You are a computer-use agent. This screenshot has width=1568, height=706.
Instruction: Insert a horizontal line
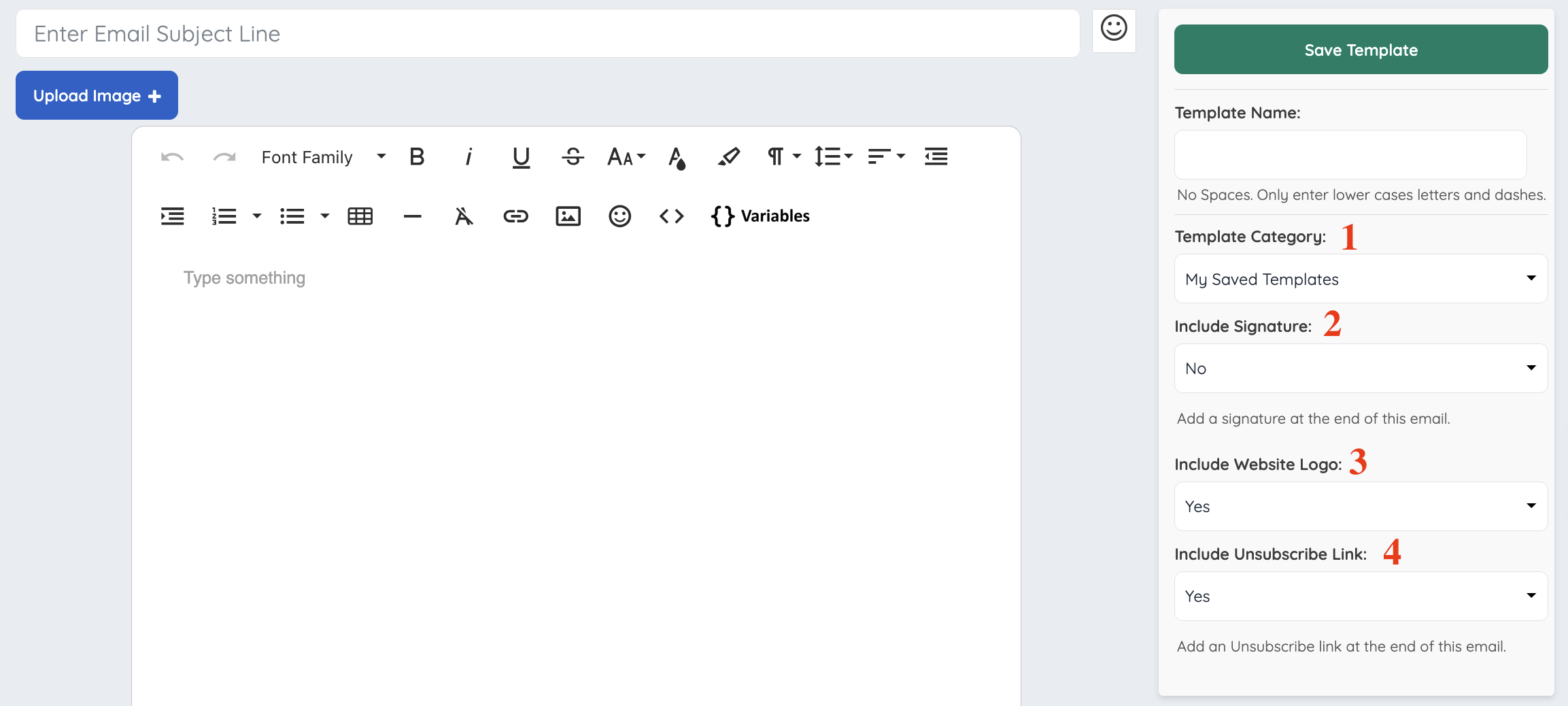(413, 216)
